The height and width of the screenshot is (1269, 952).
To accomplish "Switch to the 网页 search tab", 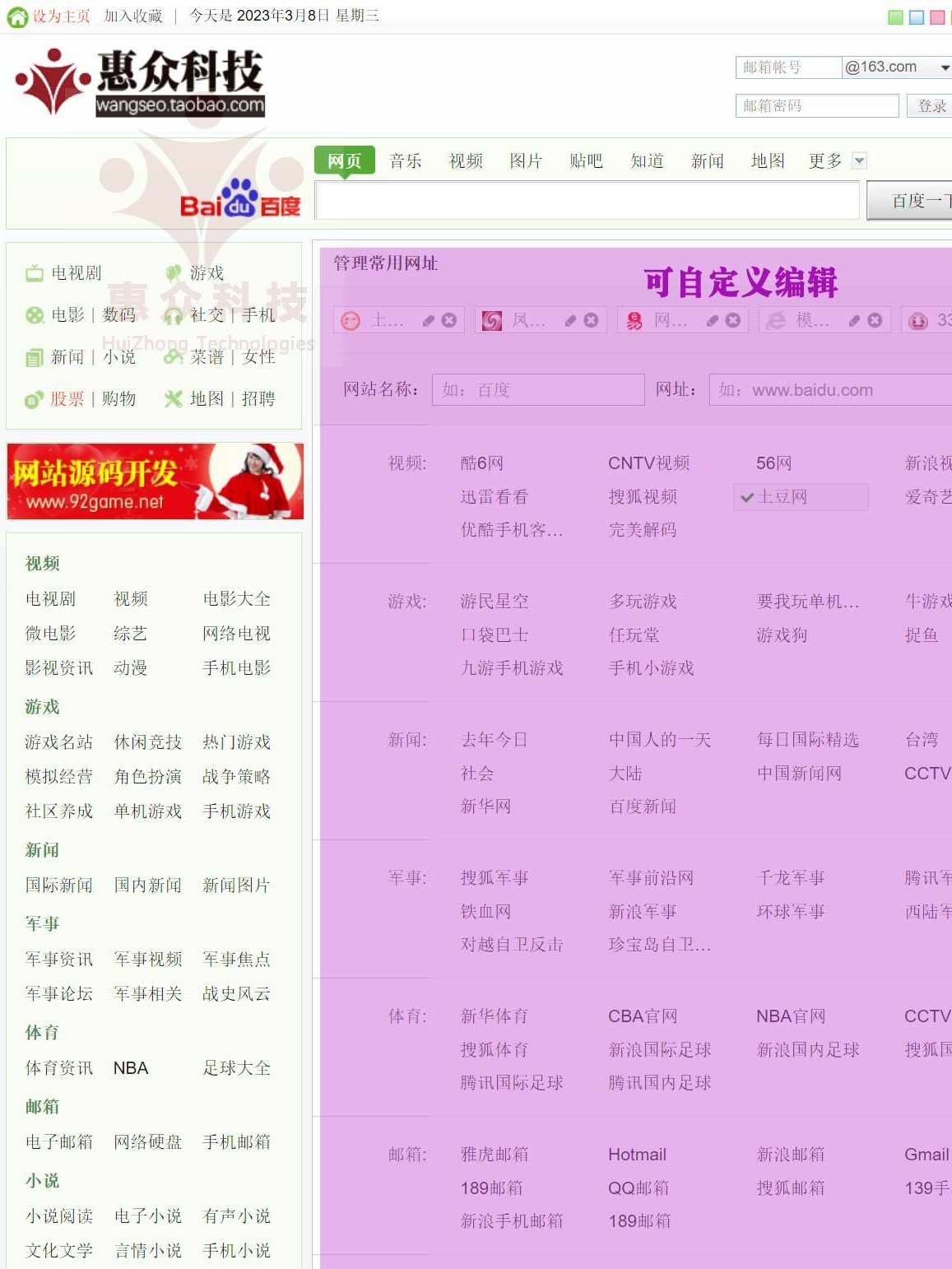I will [x=345, y=160].
